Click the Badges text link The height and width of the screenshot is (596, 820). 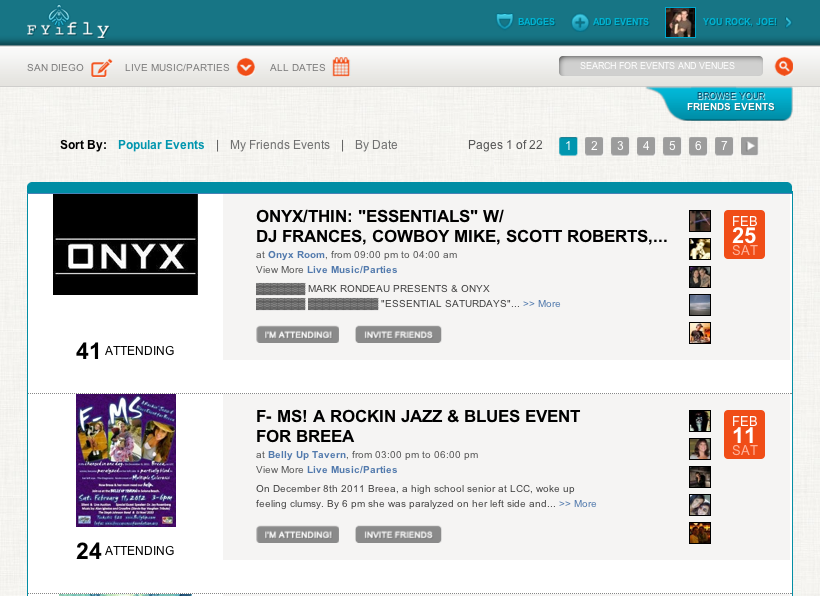tap(536, 22)
